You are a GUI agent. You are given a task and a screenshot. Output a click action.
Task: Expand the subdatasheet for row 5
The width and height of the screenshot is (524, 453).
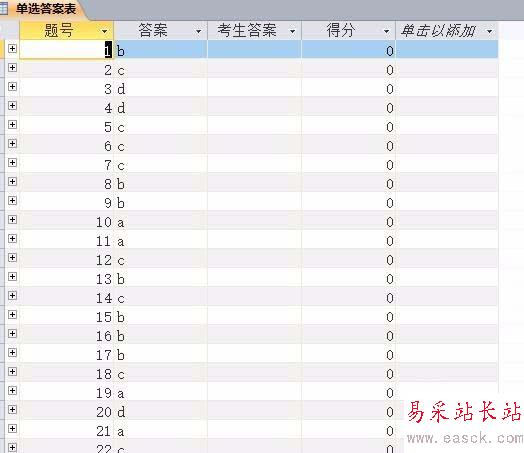(12, 125)
